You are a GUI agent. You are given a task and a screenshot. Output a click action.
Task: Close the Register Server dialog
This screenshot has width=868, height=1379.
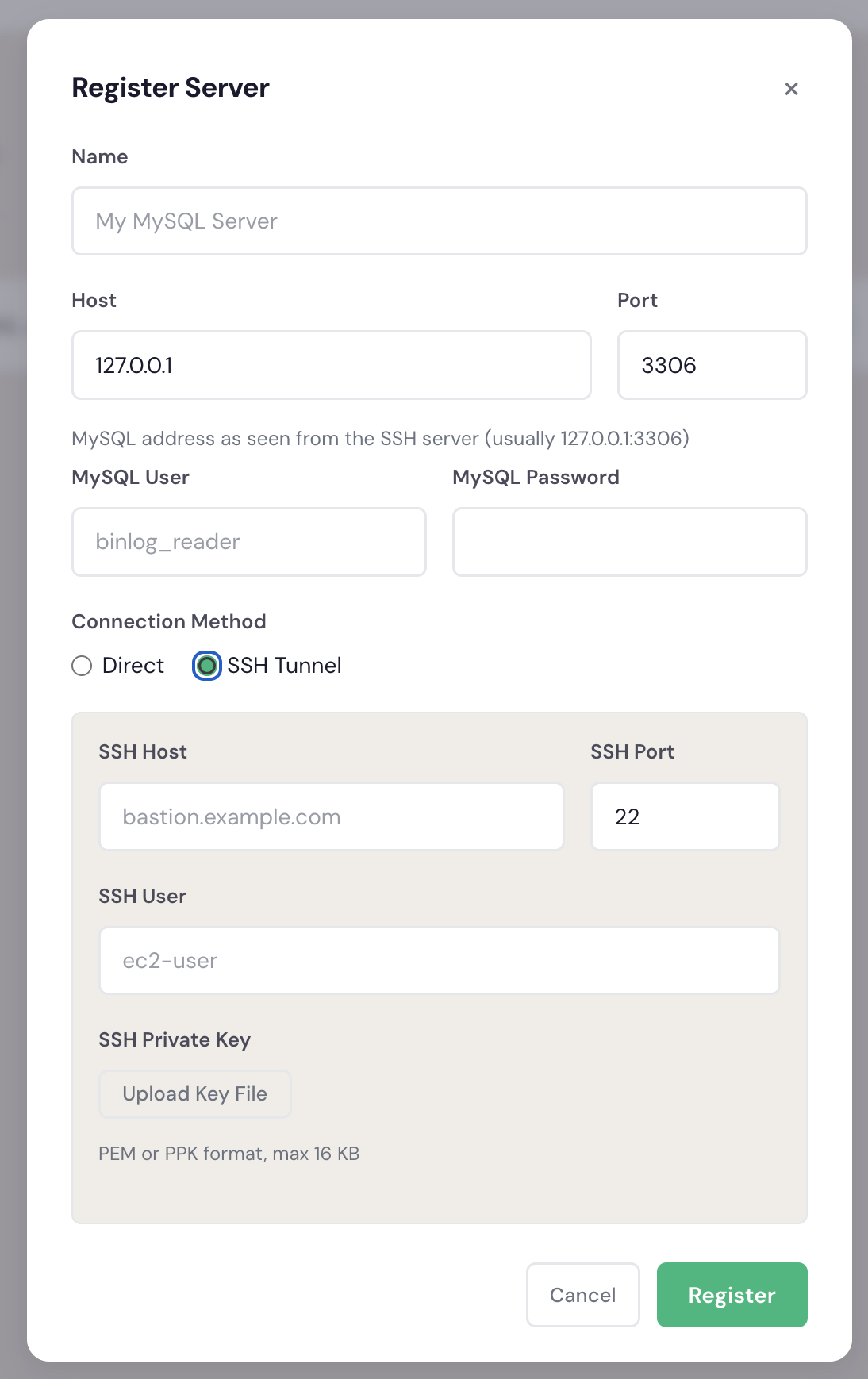coord(791,88)
